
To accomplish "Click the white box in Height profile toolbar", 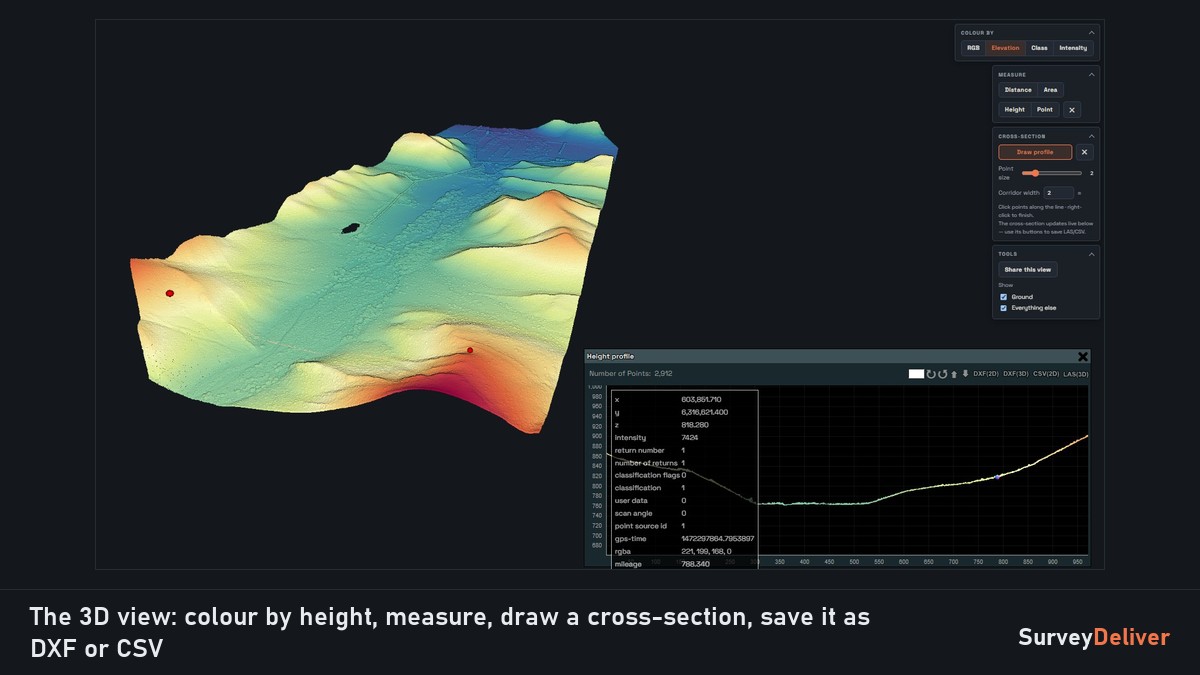I will click(x=916, y=374).
